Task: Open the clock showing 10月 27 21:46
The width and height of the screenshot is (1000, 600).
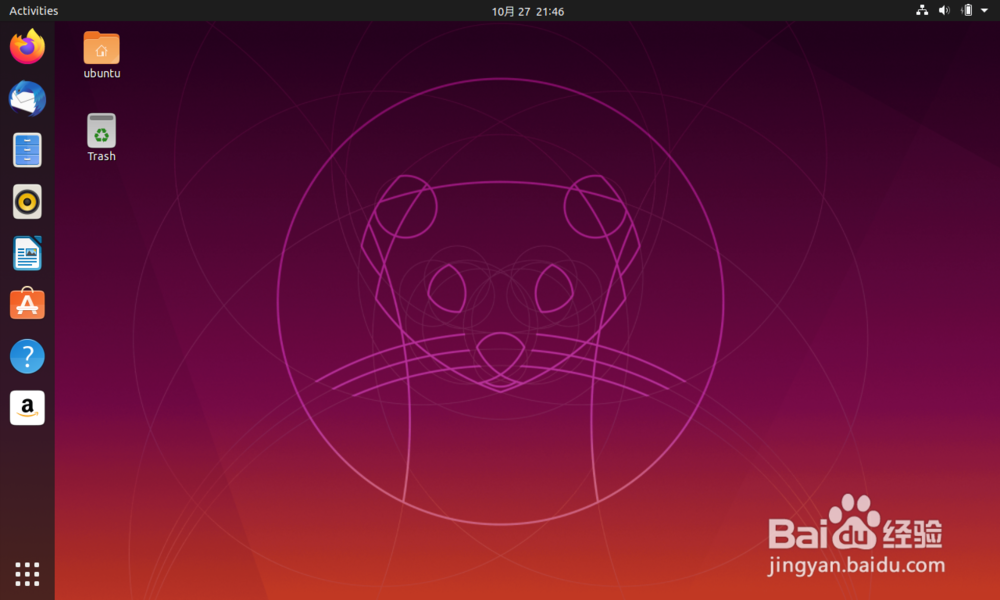Action: coord(527,11)
